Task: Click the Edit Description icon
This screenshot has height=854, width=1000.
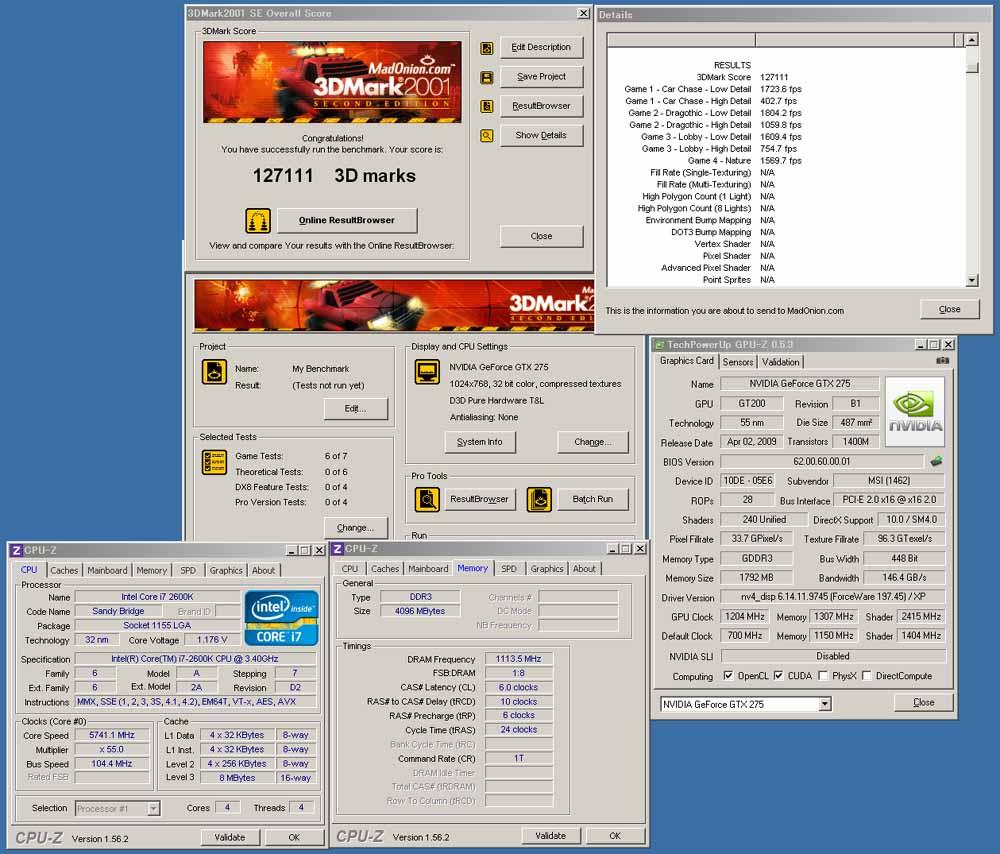Action: click(x=487, y=48)
